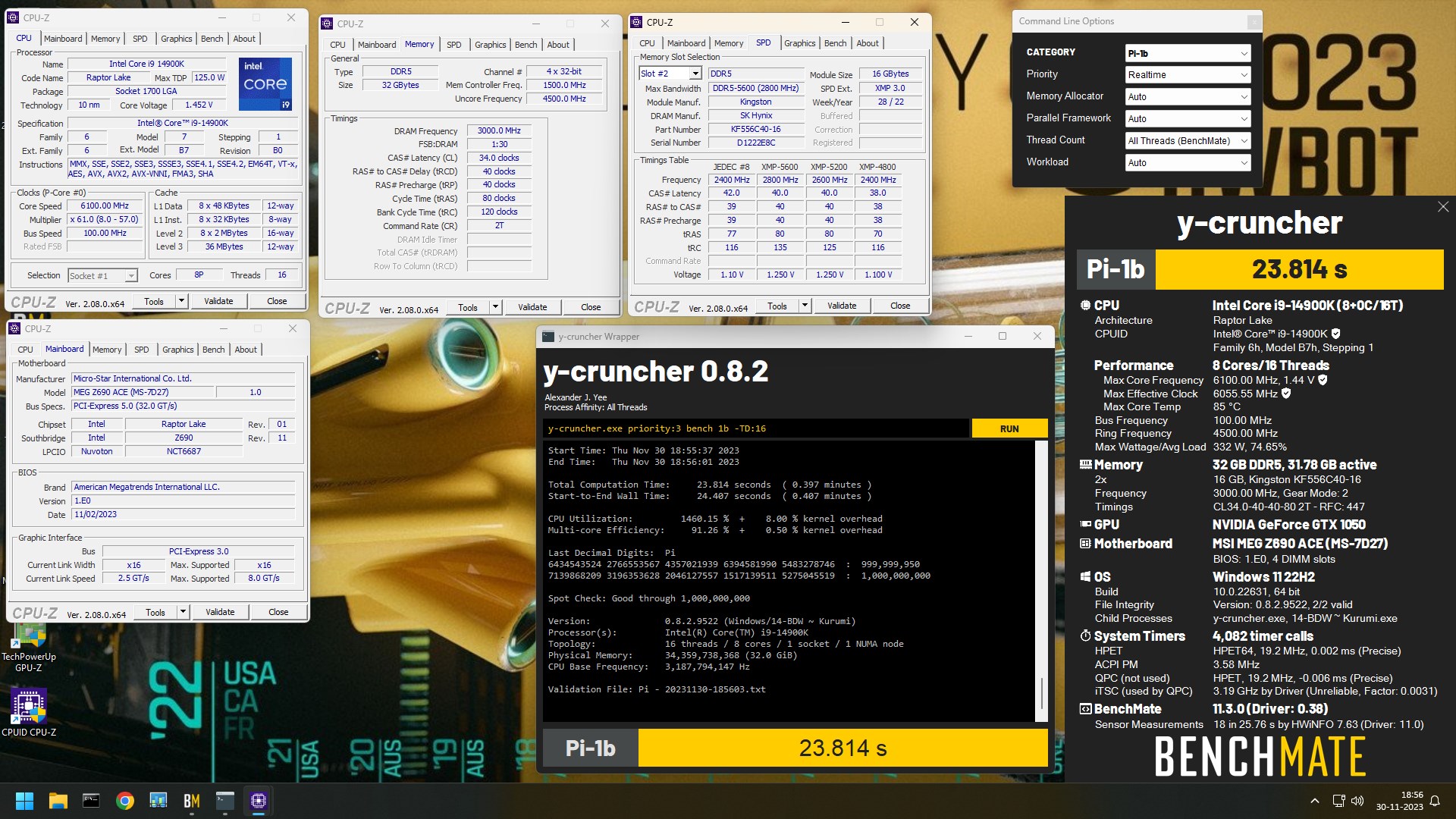Click Validate in the CPU tab window

(218, 301)
